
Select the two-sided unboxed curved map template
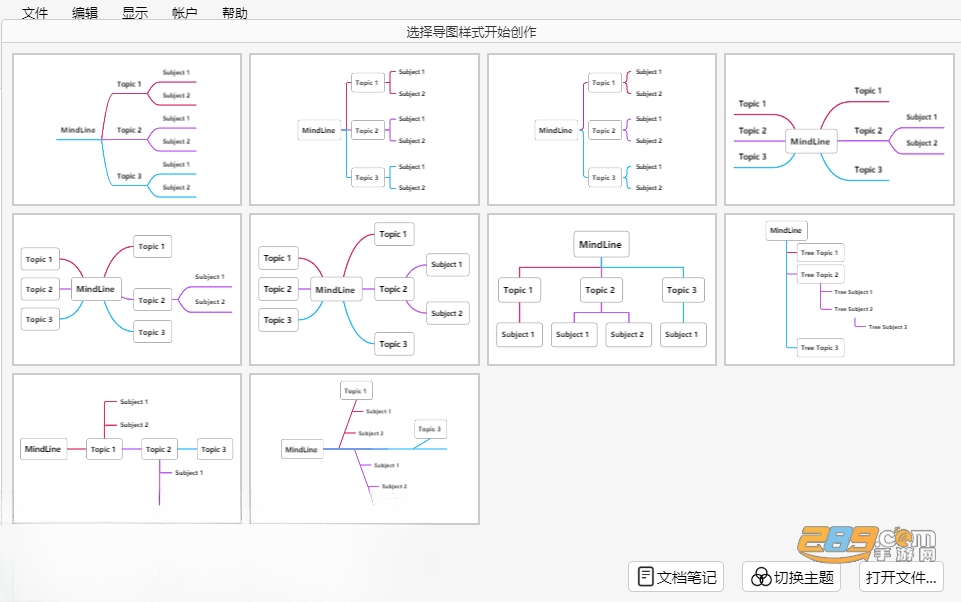tap(839, 129)
